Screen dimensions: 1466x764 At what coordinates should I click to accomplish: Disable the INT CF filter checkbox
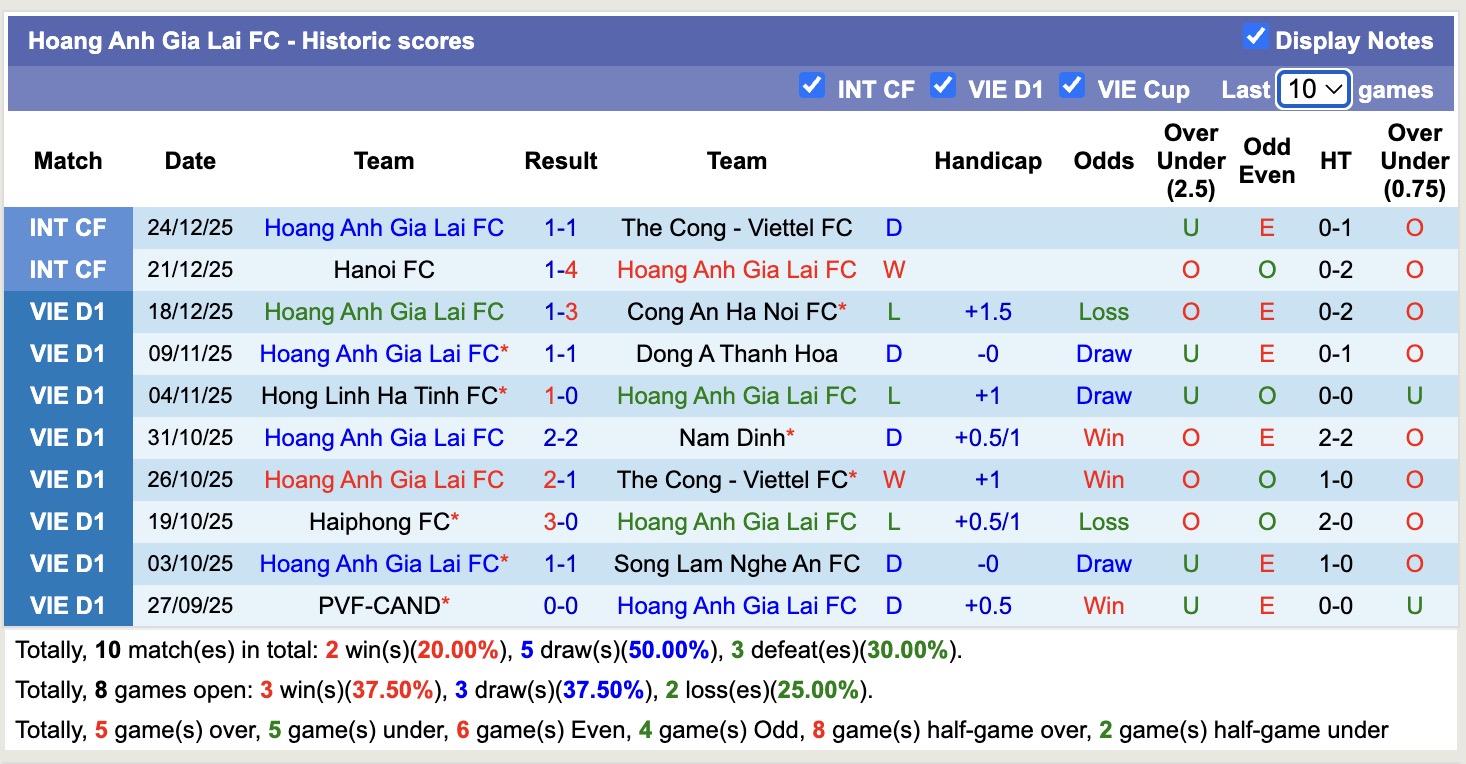point(812,88)
